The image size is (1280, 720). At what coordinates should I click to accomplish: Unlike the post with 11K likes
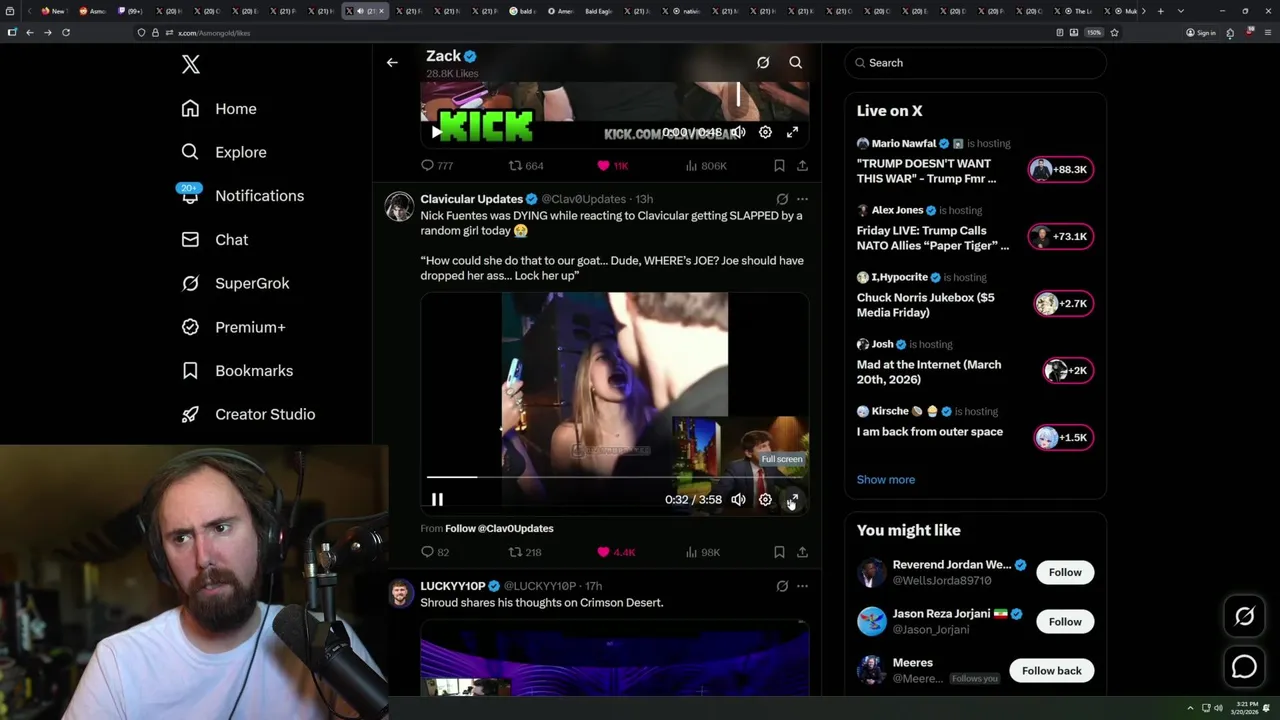tap(612, 166)
